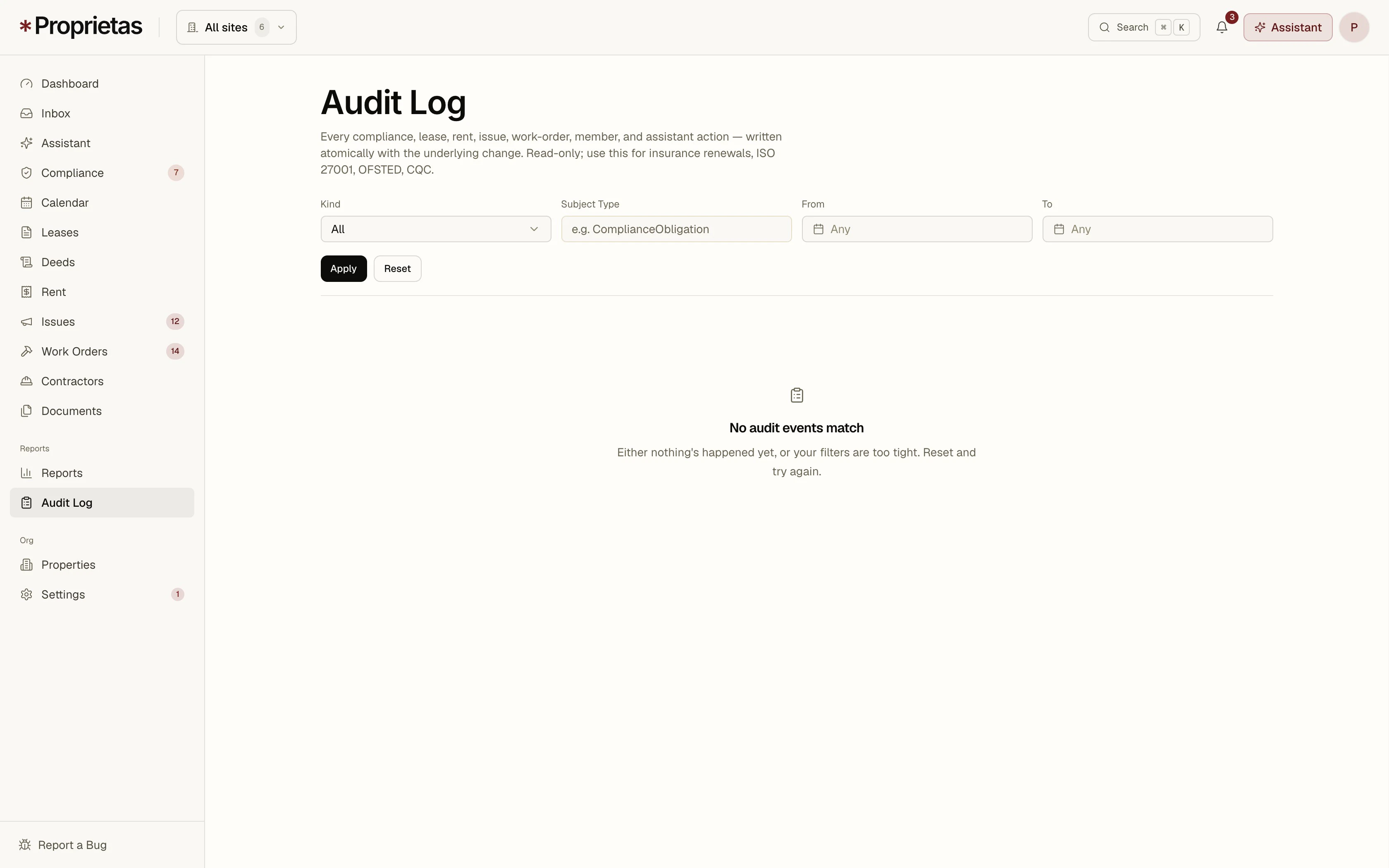Click the Dashboard gauge icon
The height and width of the screenshot is (868, 1389).
26,84
